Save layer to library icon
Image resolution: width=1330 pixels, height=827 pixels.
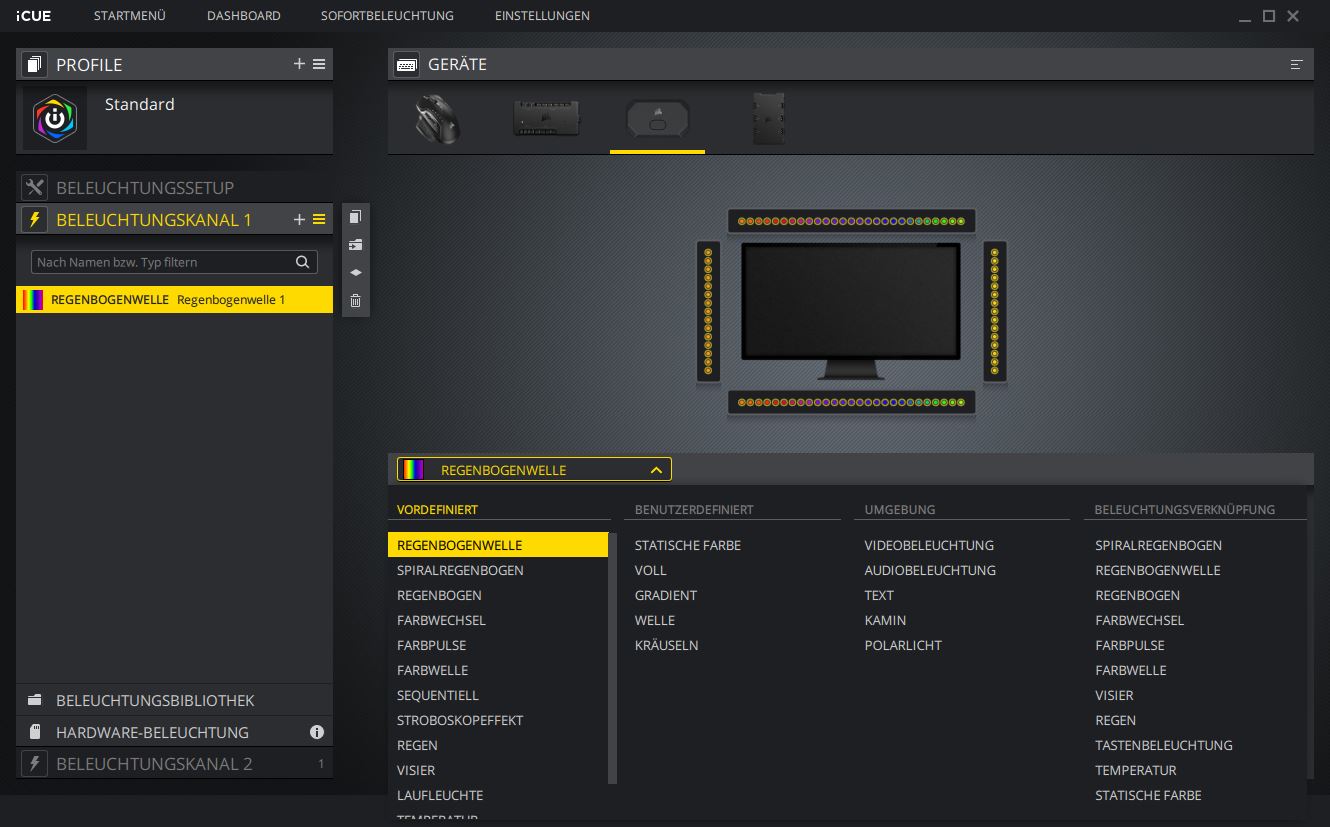coord(355,244)
